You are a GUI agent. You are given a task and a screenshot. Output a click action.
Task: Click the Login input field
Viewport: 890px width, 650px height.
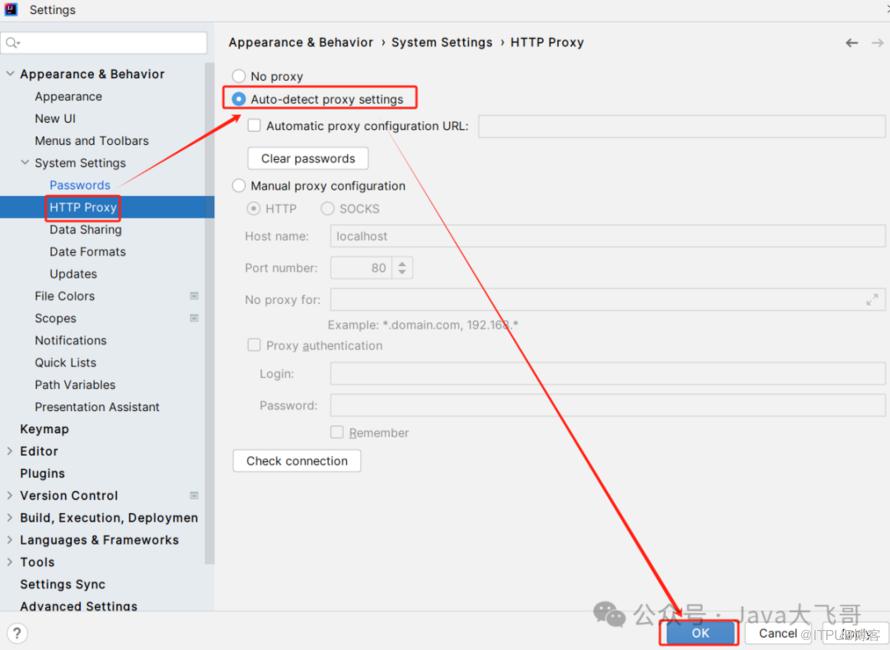(x=607, y=374)
